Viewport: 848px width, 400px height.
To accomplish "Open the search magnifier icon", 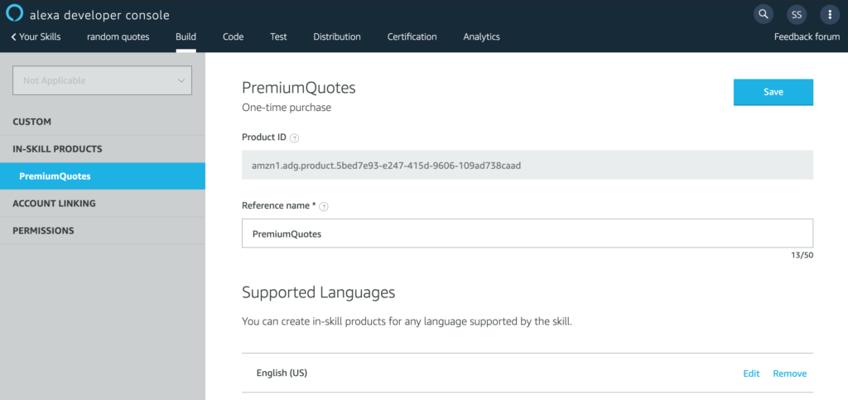I will coord(763,14).
